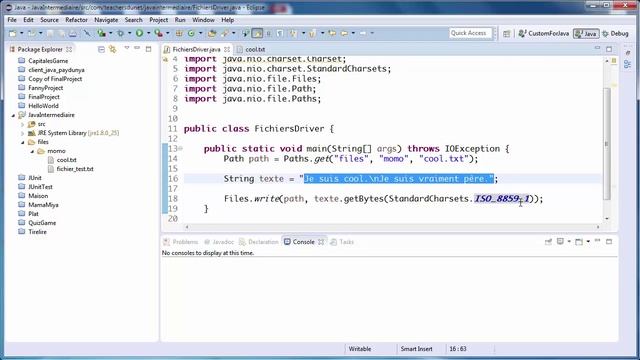Open the File menu
The width and height of the screenshot is (640, 360).
pos(12,20)
